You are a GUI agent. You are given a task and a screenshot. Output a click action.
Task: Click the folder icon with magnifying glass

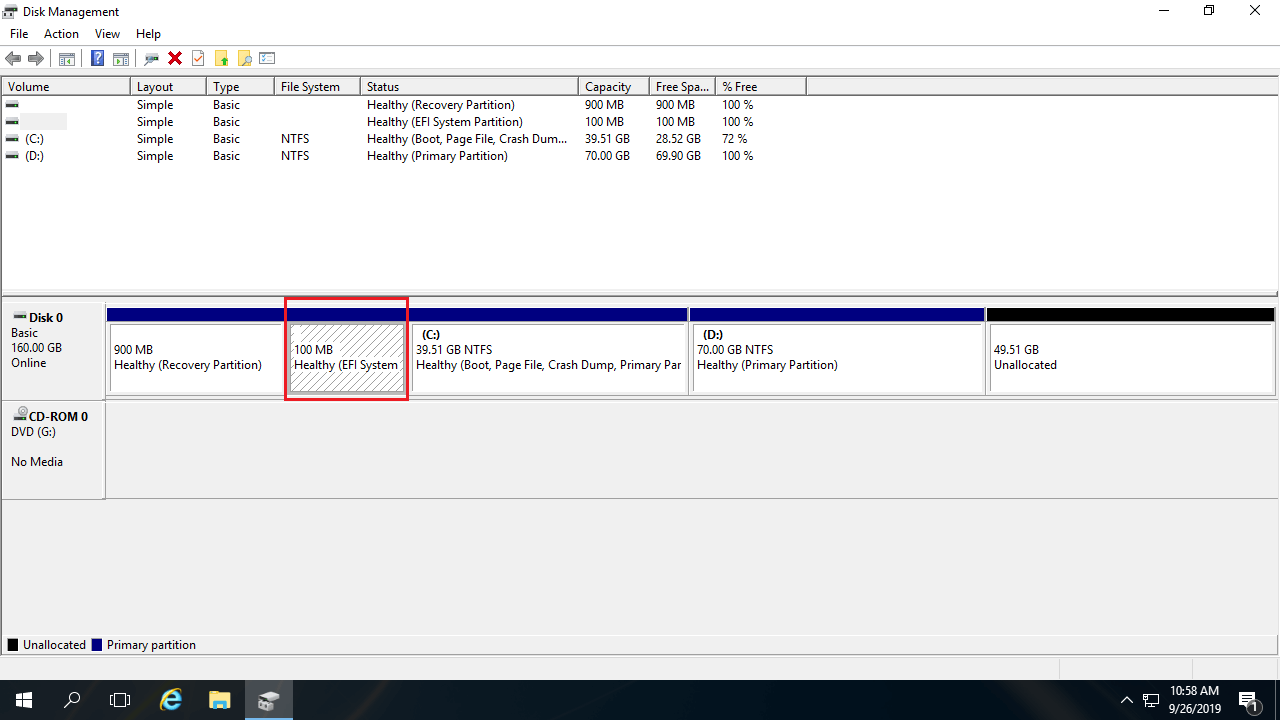244,58
